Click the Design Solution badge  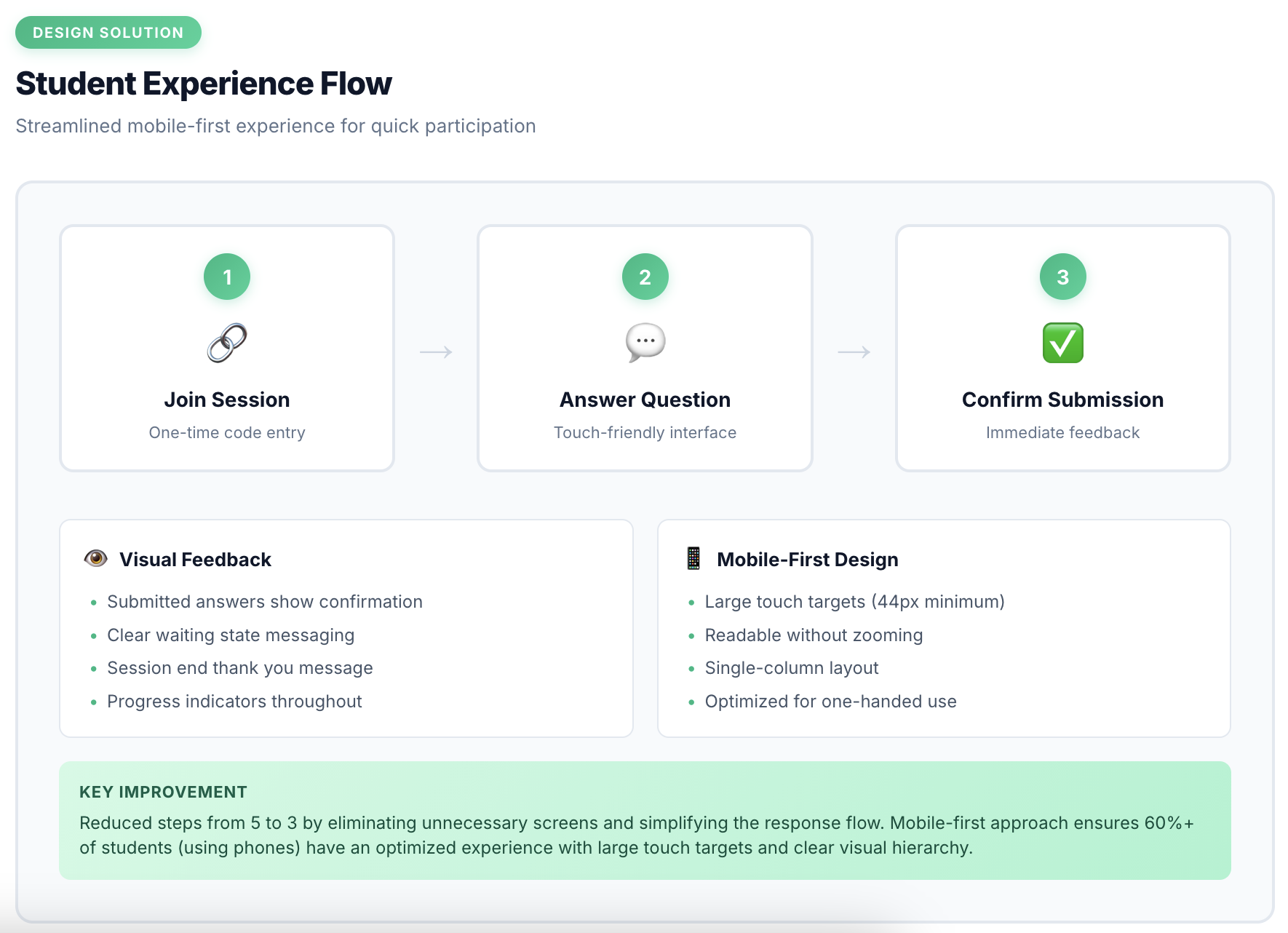pos(108,33)
